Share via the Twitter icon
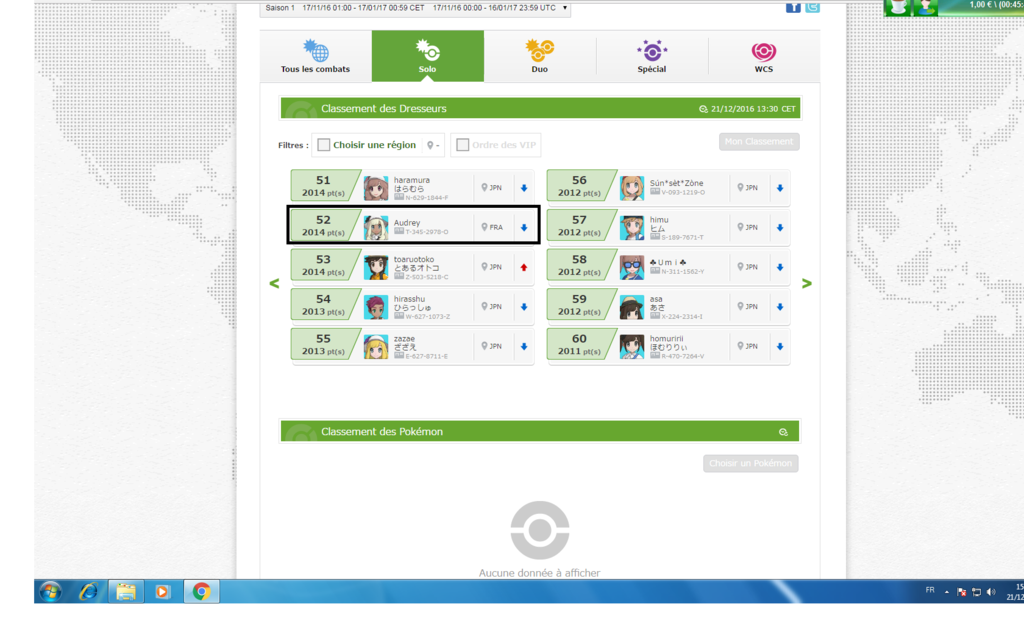 tap(812, 7)
